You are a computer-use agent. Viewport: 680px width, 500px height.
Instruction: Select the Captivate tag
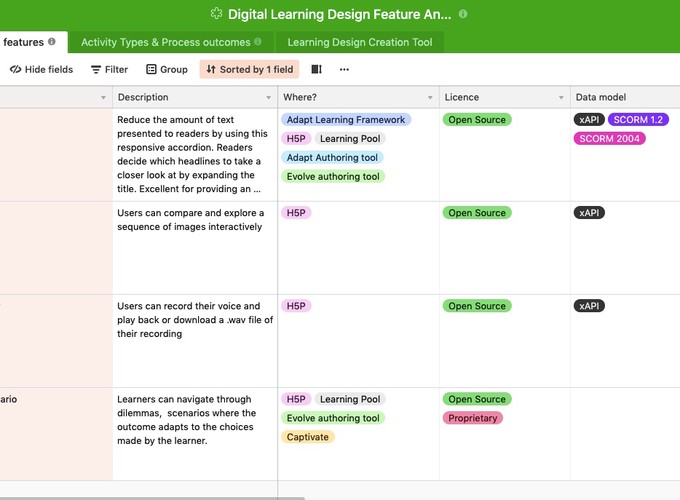(x=307, y=437)
